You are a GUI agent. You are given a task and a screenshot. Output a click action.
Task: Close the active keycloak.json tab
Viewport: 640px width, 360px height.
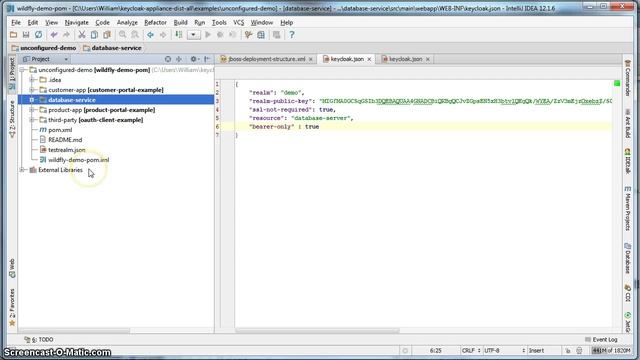point(369,59)
